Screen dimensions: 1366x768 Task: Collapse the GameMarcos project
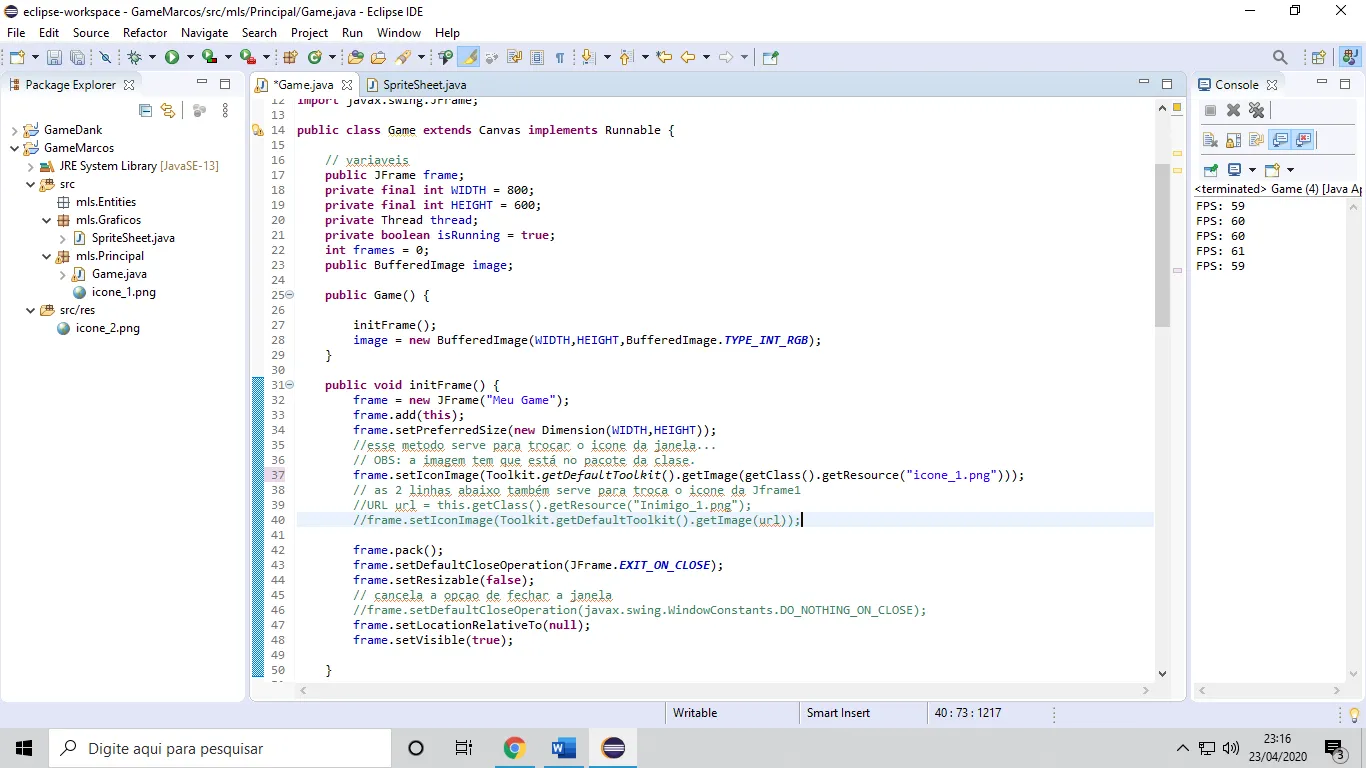(x=15, y=148)
